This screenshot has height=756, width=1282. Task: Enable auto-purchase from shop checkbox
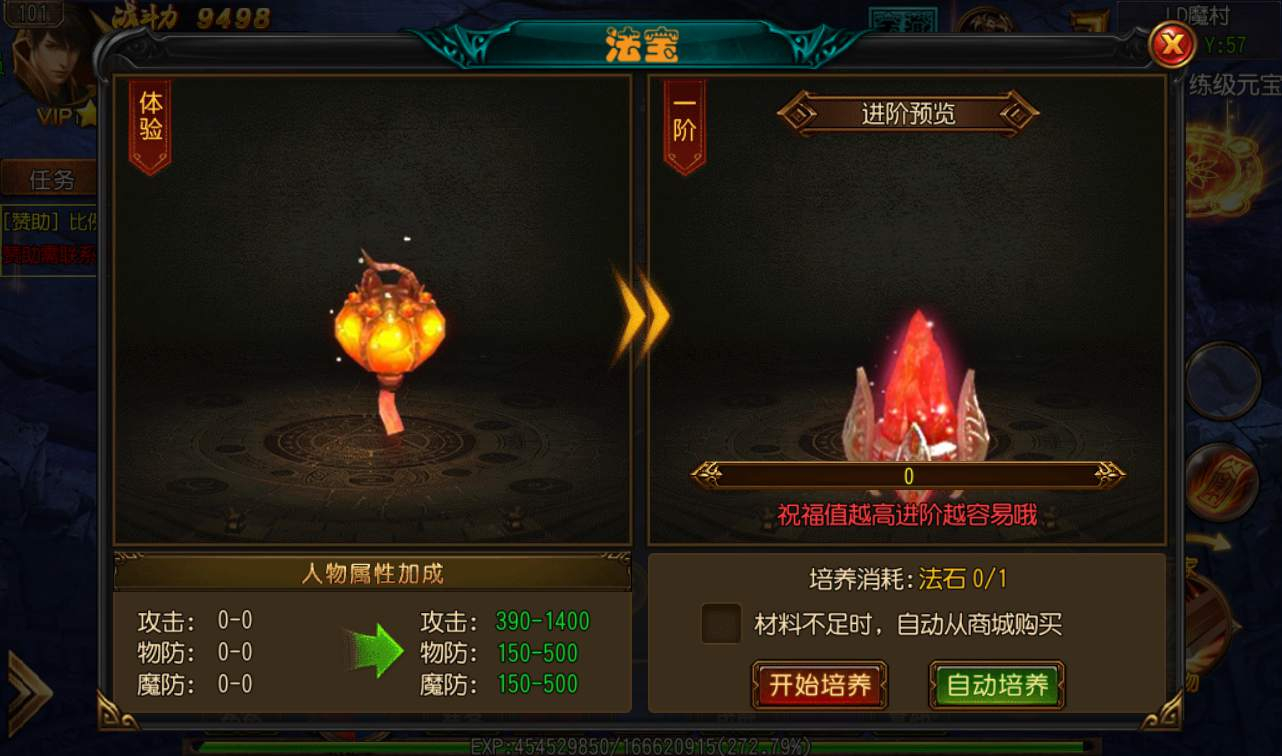pyautogui.click(x=721, y=624)
